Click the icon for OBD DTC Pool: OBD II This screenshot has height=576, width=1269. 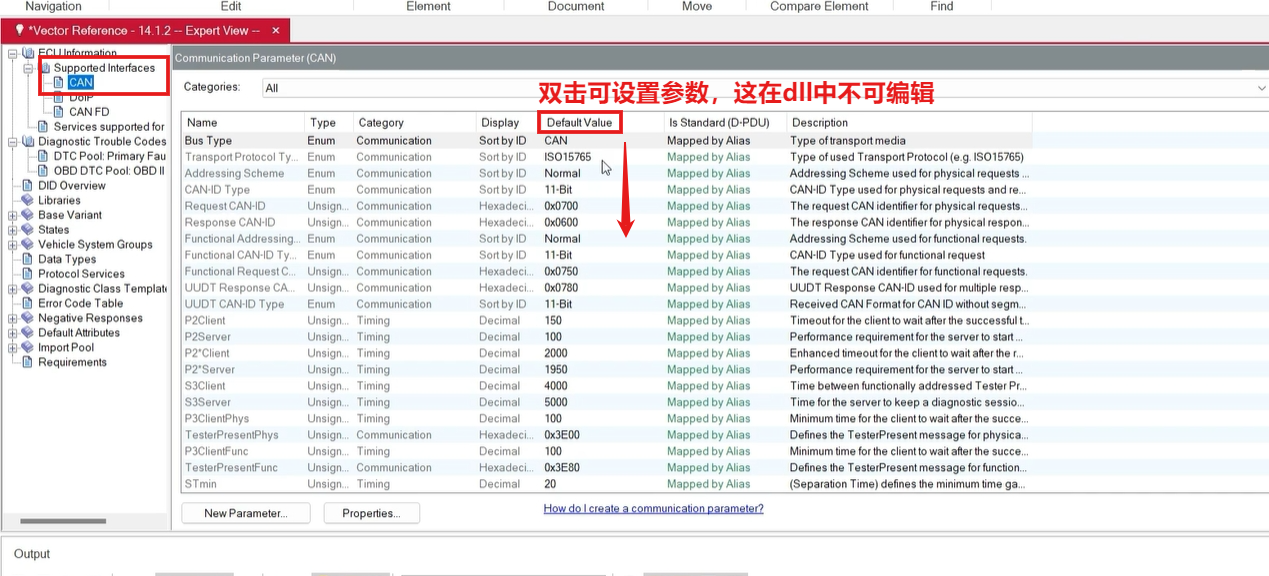pos(44,171)
